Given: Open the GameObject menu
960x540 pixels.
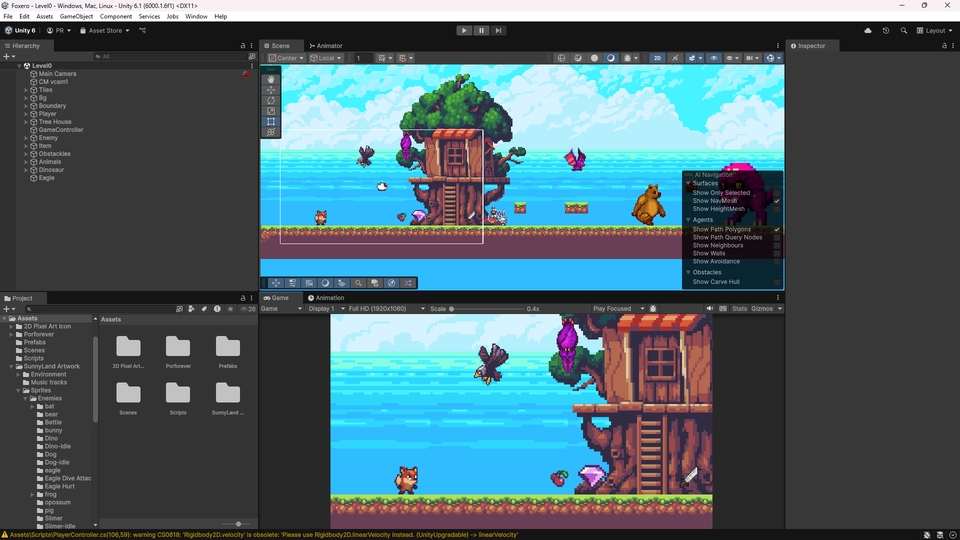Looking at the screenshot, I should [x=76, y=17].
